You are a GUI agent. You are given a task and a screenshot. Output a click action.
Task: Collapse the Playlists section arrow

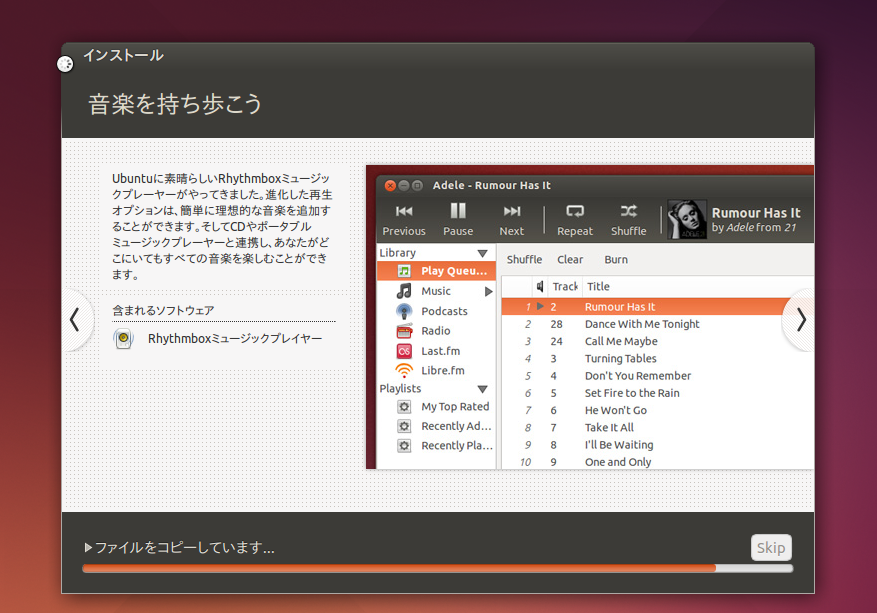tap(483, 389)
